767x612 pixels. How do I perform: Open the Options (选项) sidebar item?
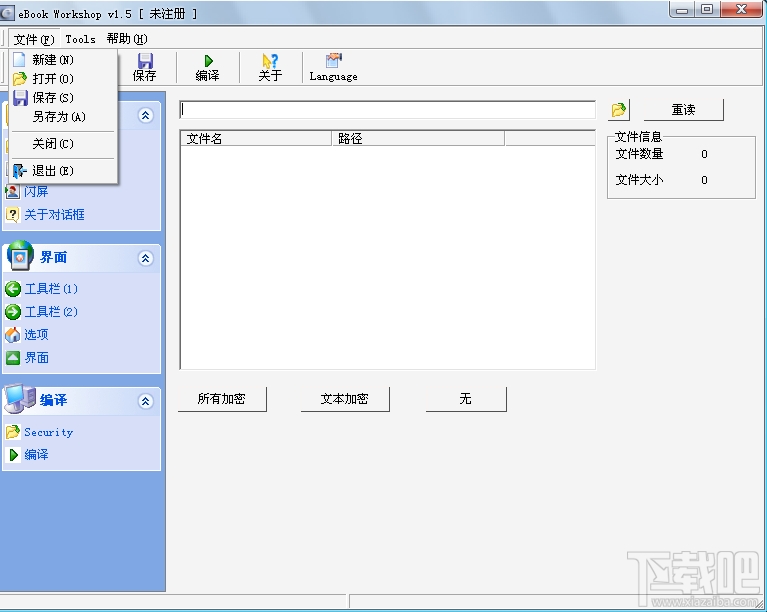point(27,335)
